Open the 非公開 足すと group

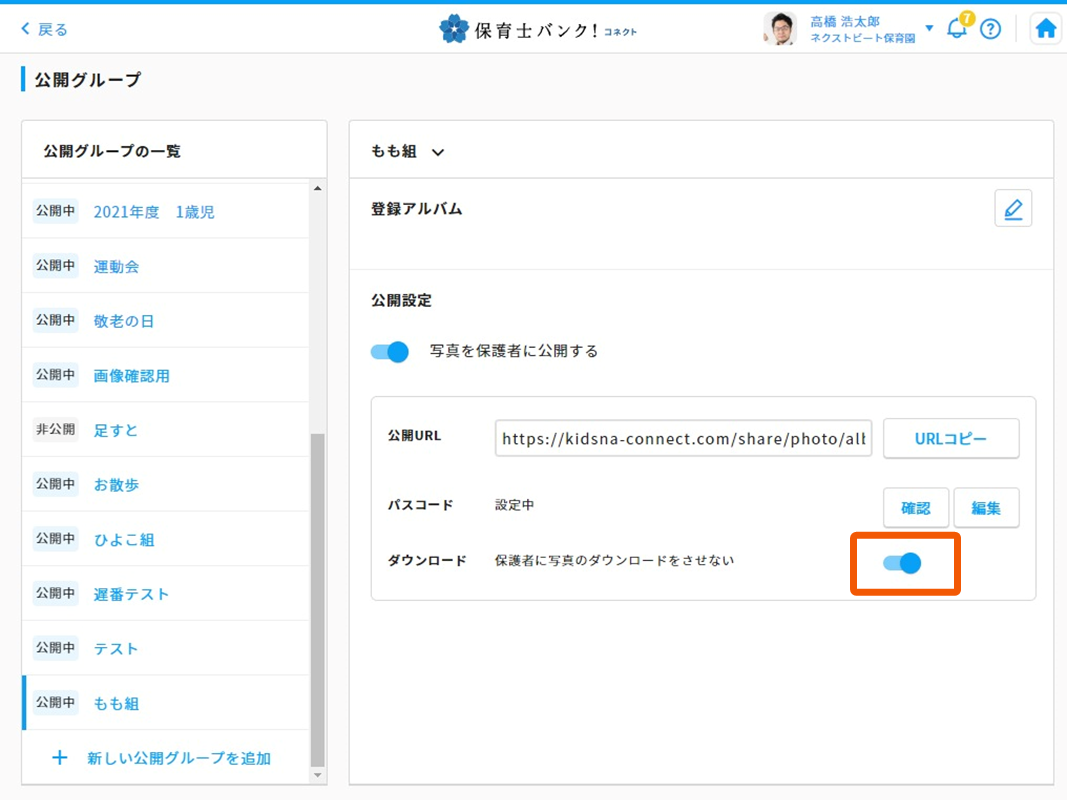(116, 431)
